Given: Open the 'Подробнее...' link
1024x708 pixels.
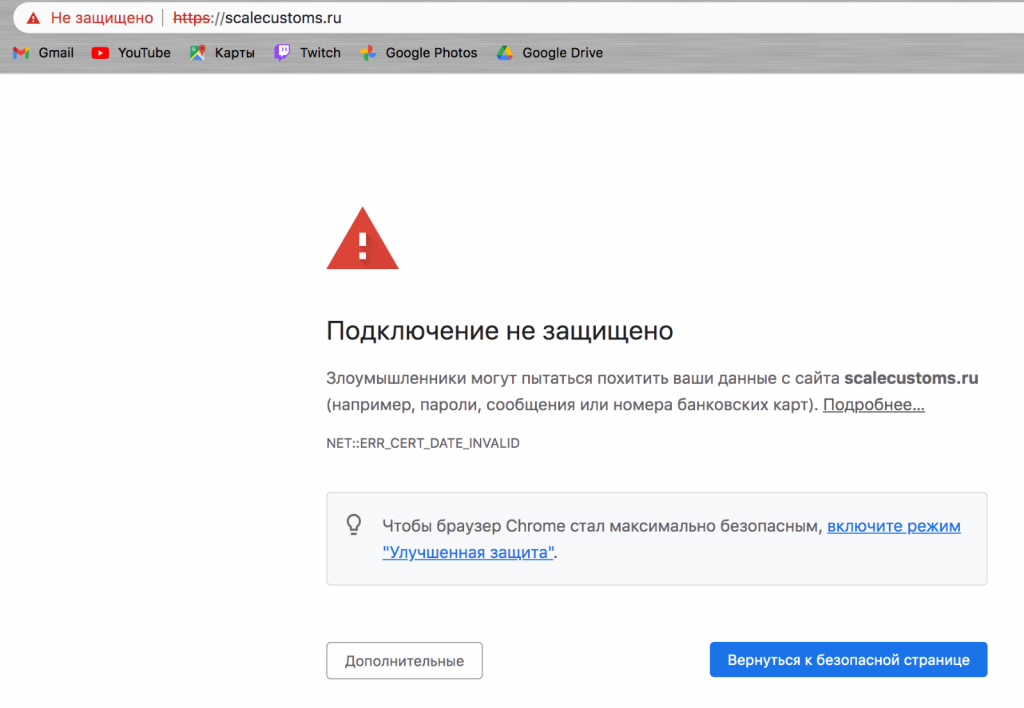Looking at the screenshot, I should [x=872, y=404].
